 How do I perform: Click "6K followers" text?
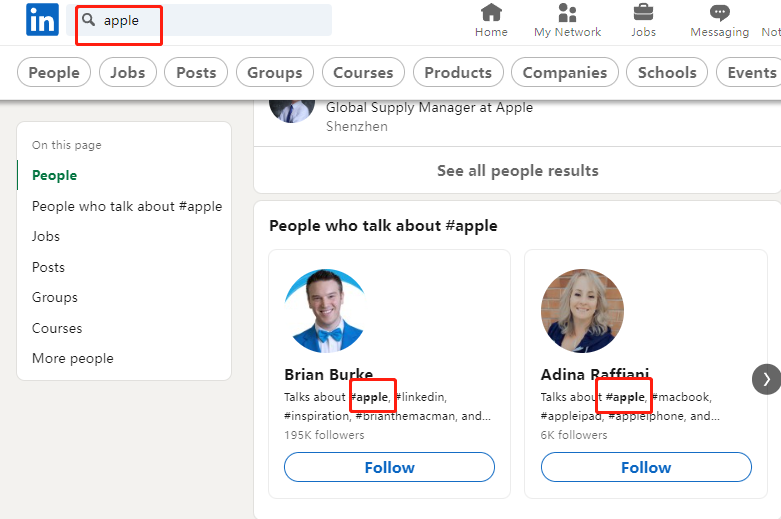click(574, 435)
